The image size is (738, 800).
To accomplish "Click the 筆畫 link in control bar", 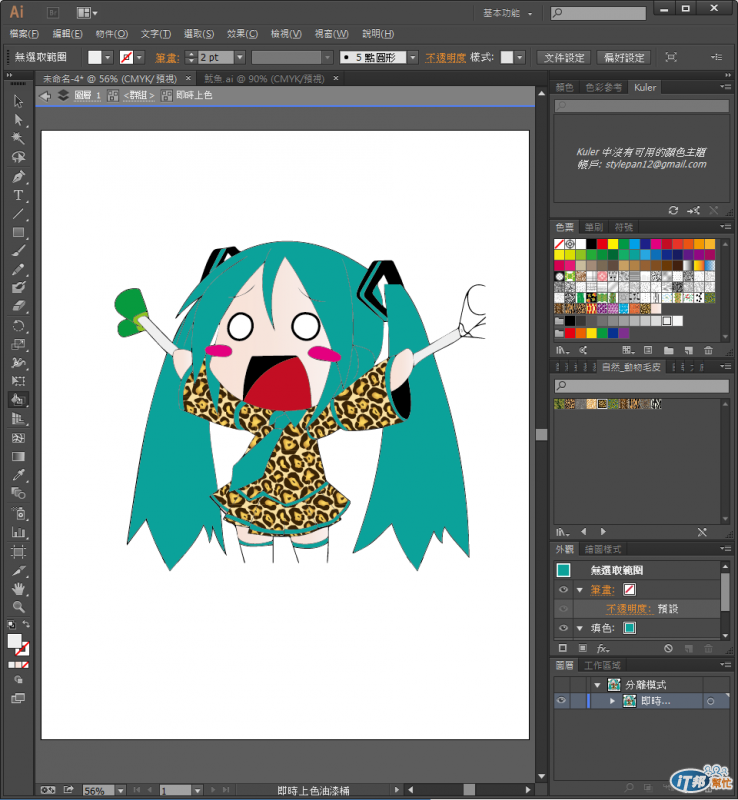I will [167, 58].
